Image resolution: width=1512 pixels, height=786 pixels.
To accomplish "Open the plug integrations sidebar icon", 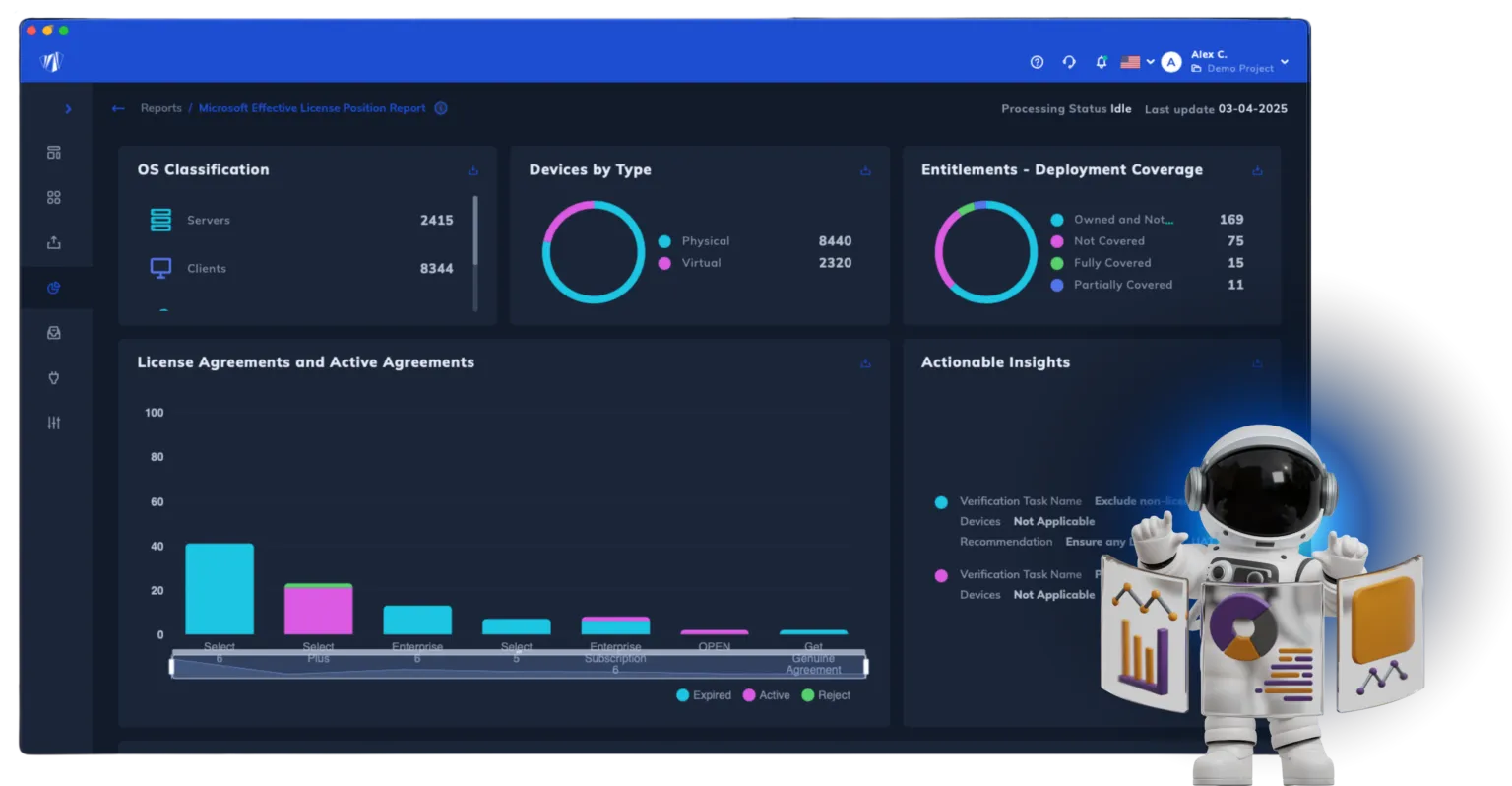I will [x=54, y=377].
